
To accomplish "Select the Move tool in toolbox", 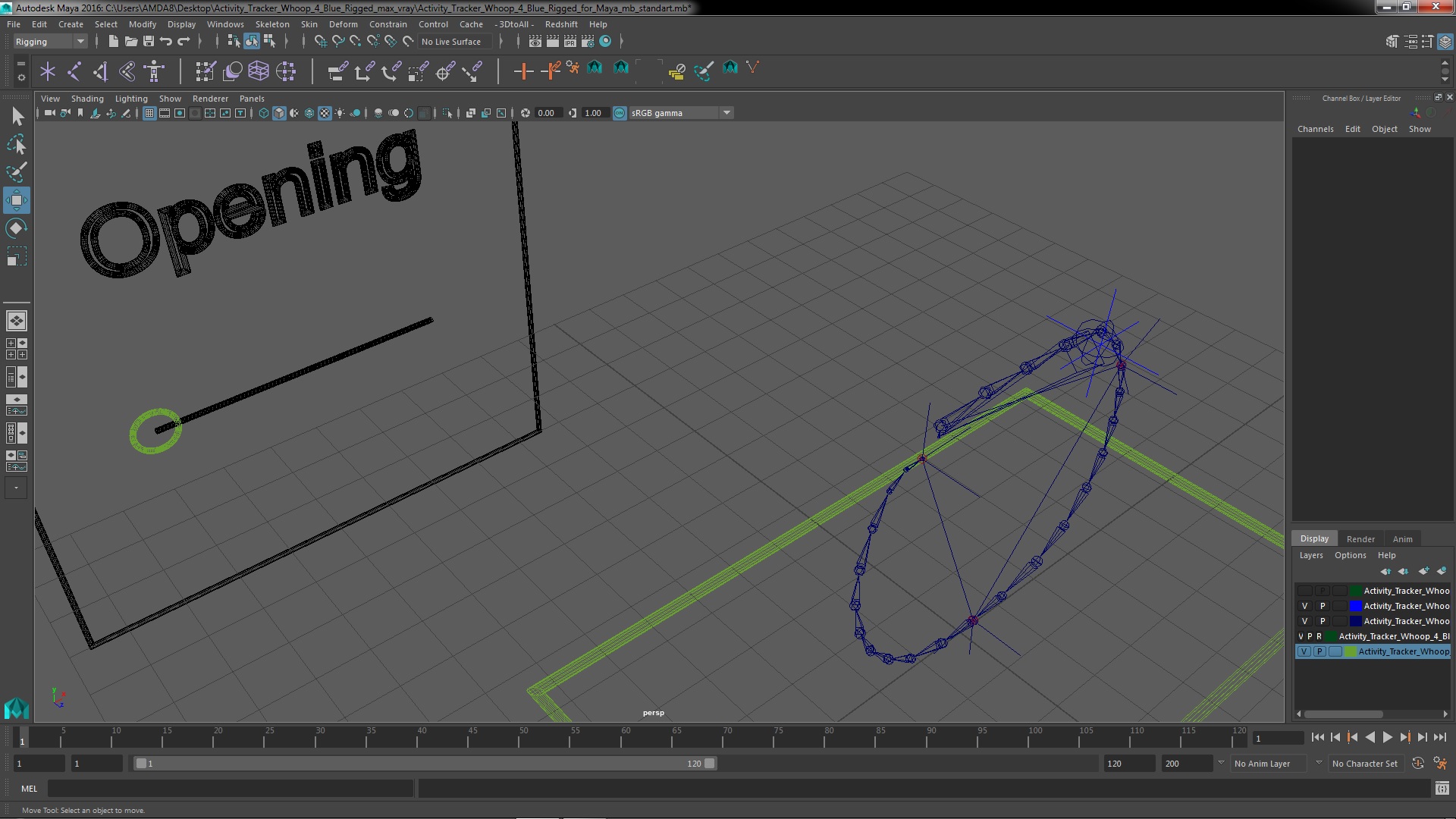I will coord(16,200).
